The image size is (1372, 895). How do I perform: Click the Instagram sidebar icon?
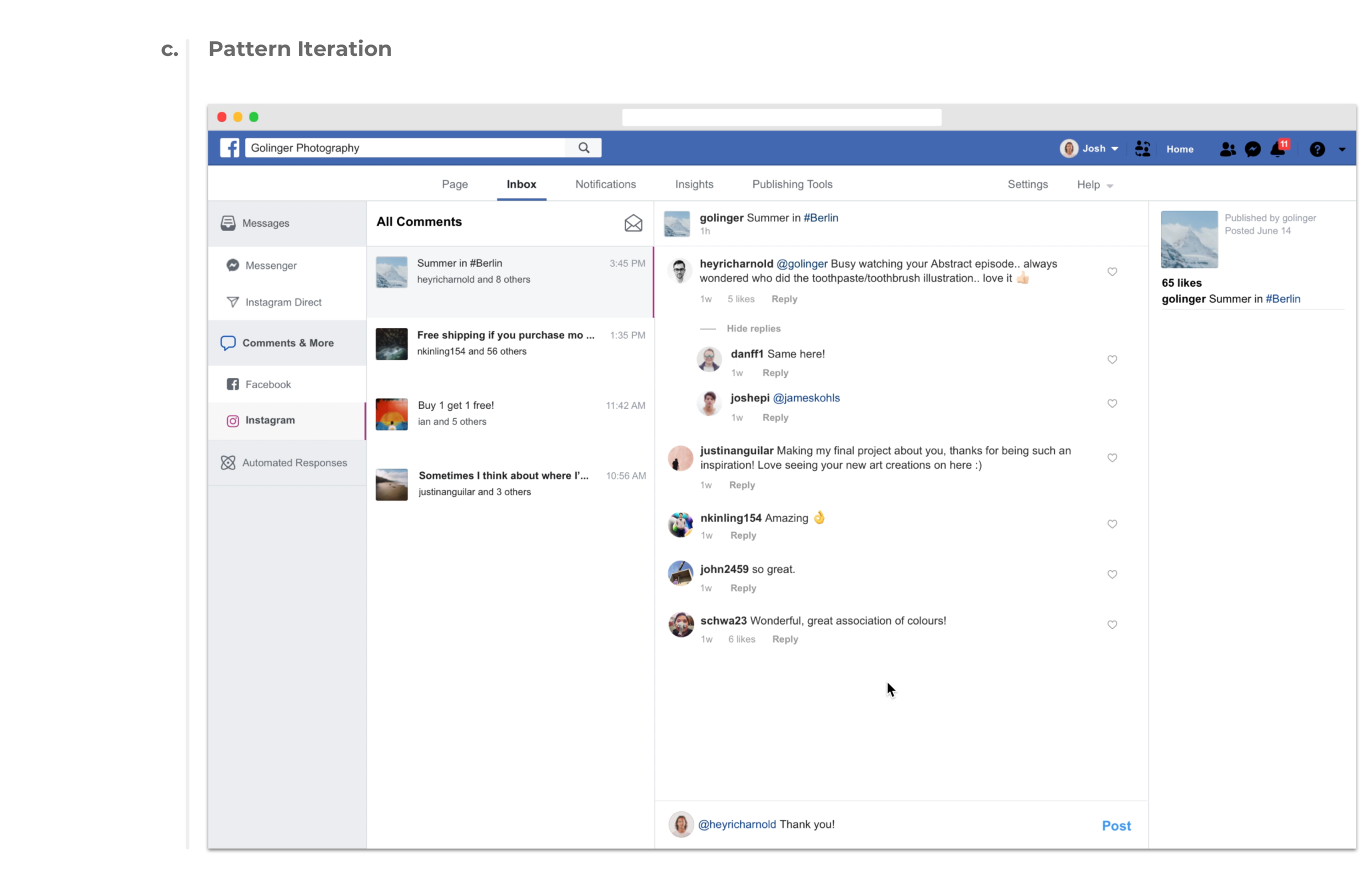click(232, 421)
